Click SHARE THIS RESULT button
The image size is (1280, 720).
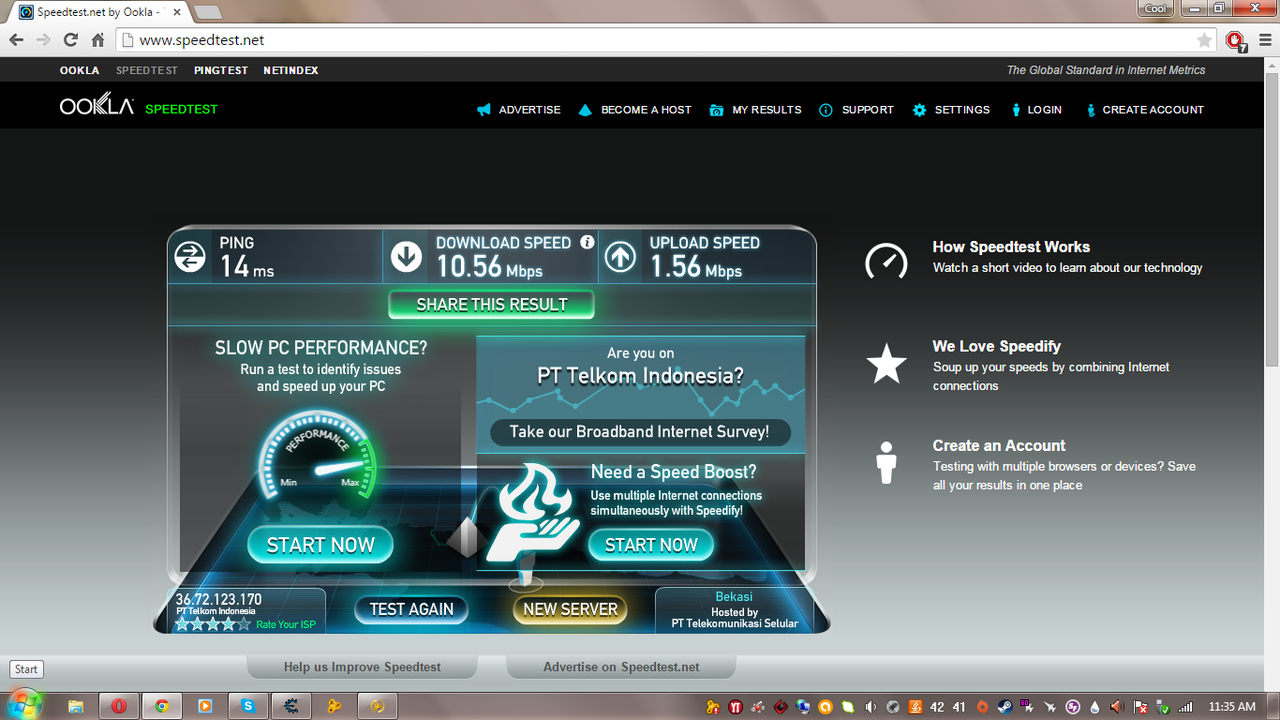pos(491,304)
